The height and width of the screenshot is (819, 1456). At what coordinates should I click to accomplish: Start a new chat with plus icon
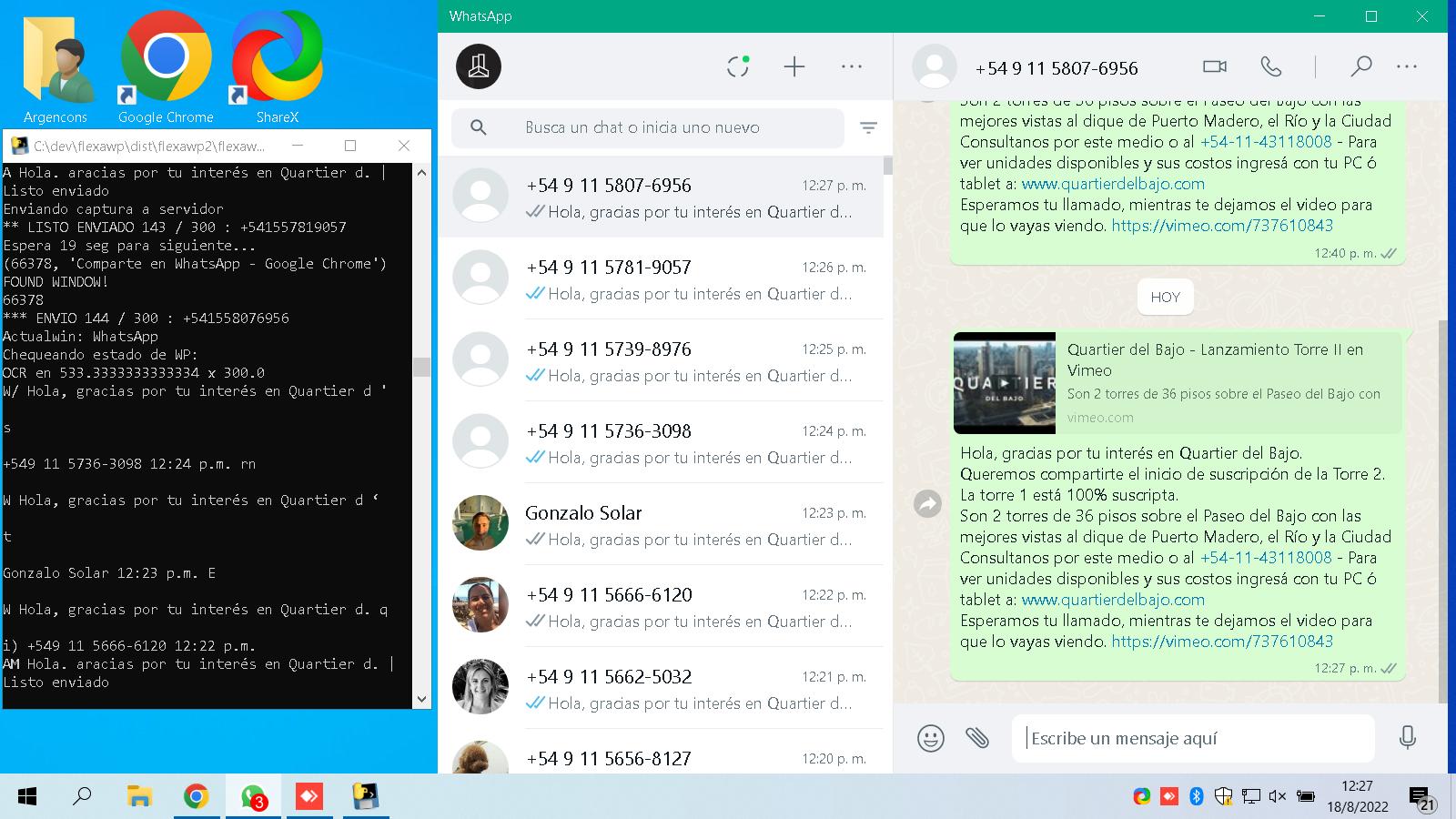[794, 66]
